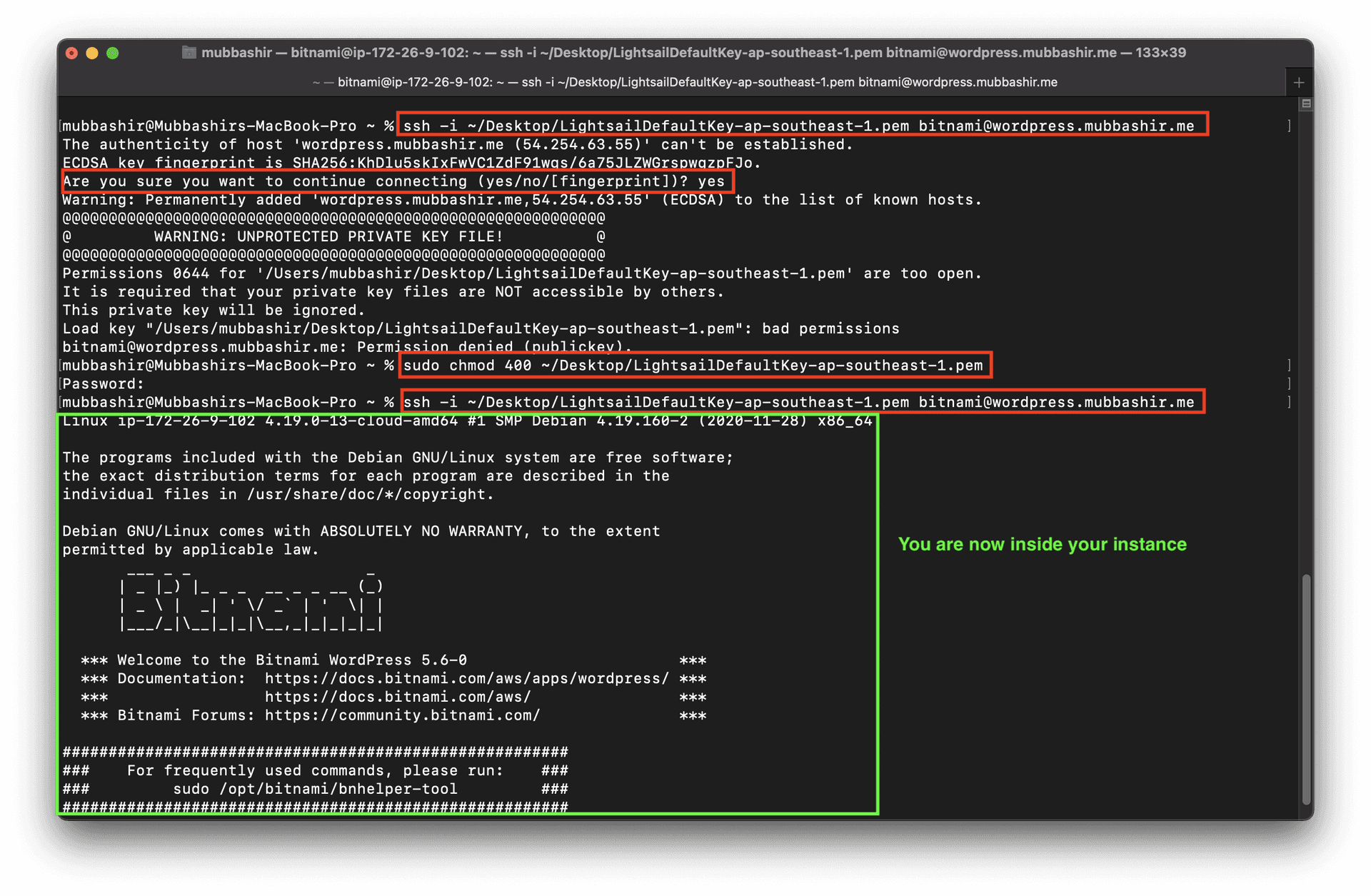Click the 'Bitnami Forums:' label
Screen dimensions: 1371x896
pos(186,716)
